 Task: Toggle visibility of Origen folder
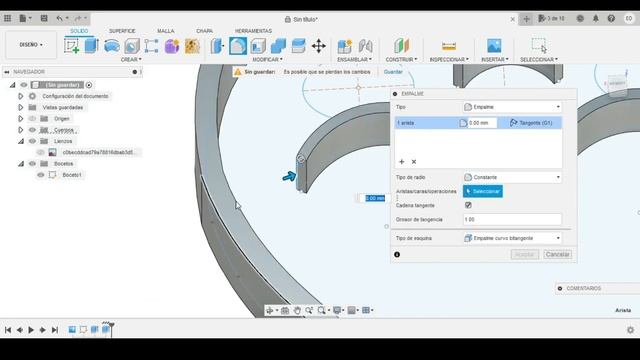pyautogui.click(x=32, y=118)
